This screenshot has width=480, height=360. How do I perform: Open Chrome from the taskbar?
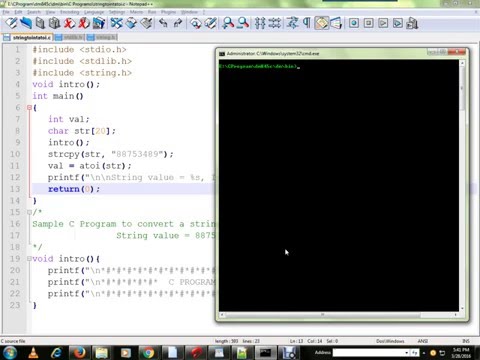[x=149, y=353]
